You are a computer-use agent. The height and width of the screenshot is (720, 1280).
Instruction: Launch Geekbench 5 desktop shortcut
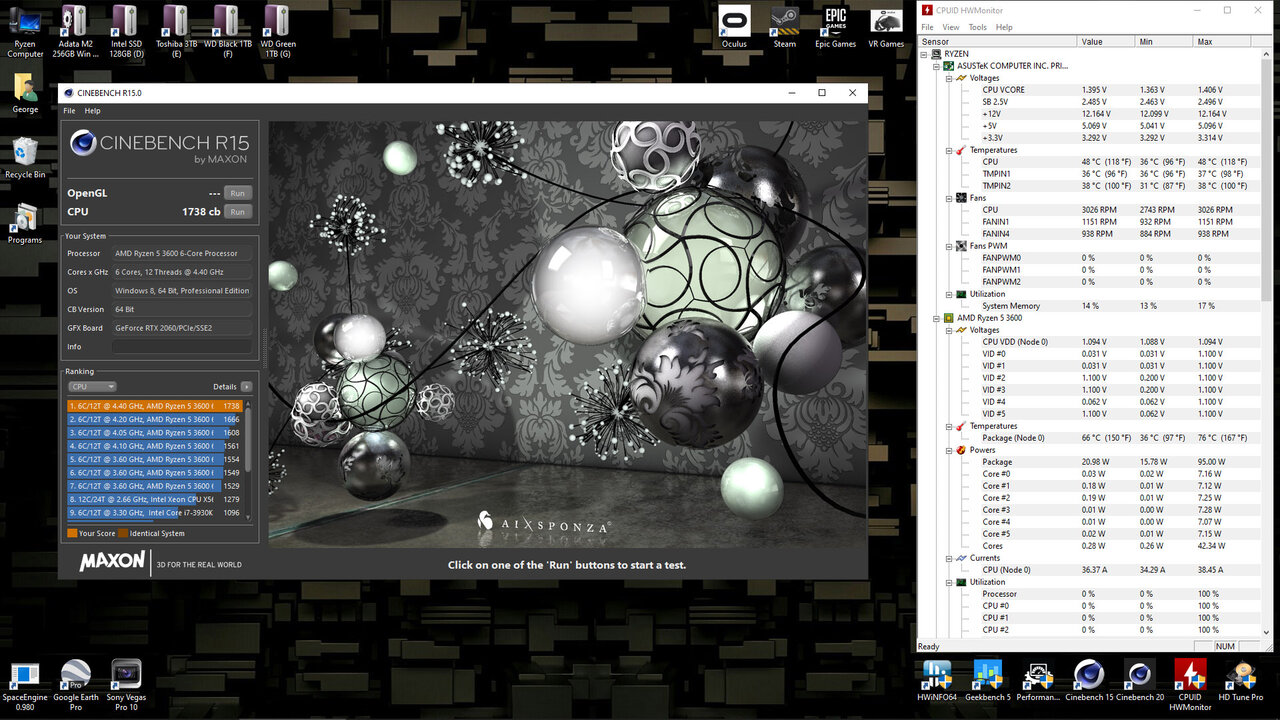(x=988, y=681)
